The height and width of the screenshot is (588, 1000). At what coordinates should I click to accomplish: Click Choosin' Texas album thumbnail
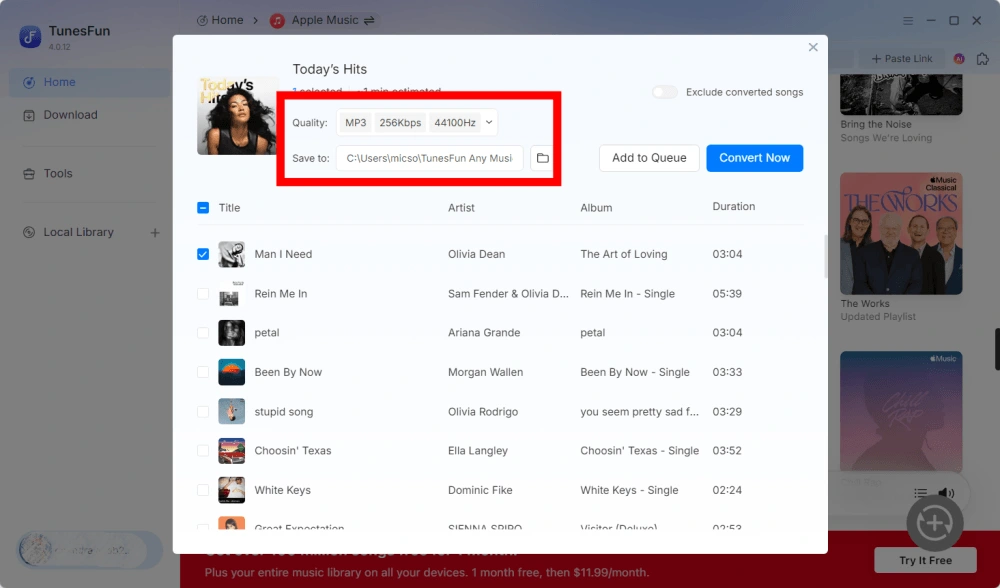click(232, 451)
